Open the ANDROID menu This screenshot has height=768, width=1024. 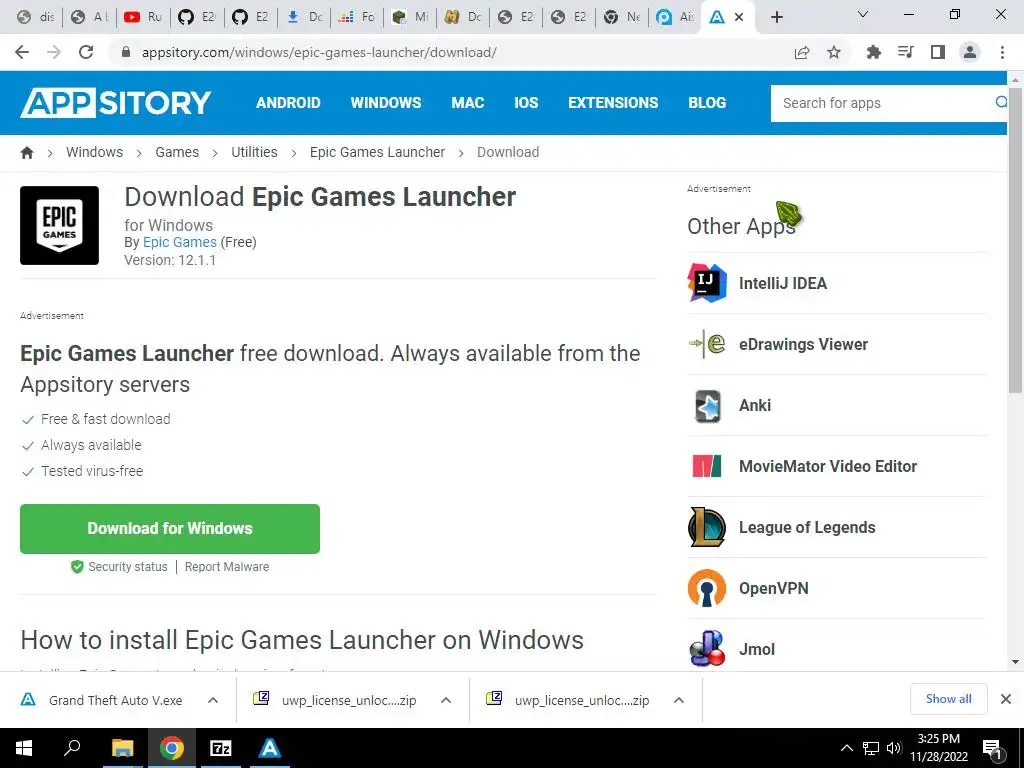coord(288,103)
